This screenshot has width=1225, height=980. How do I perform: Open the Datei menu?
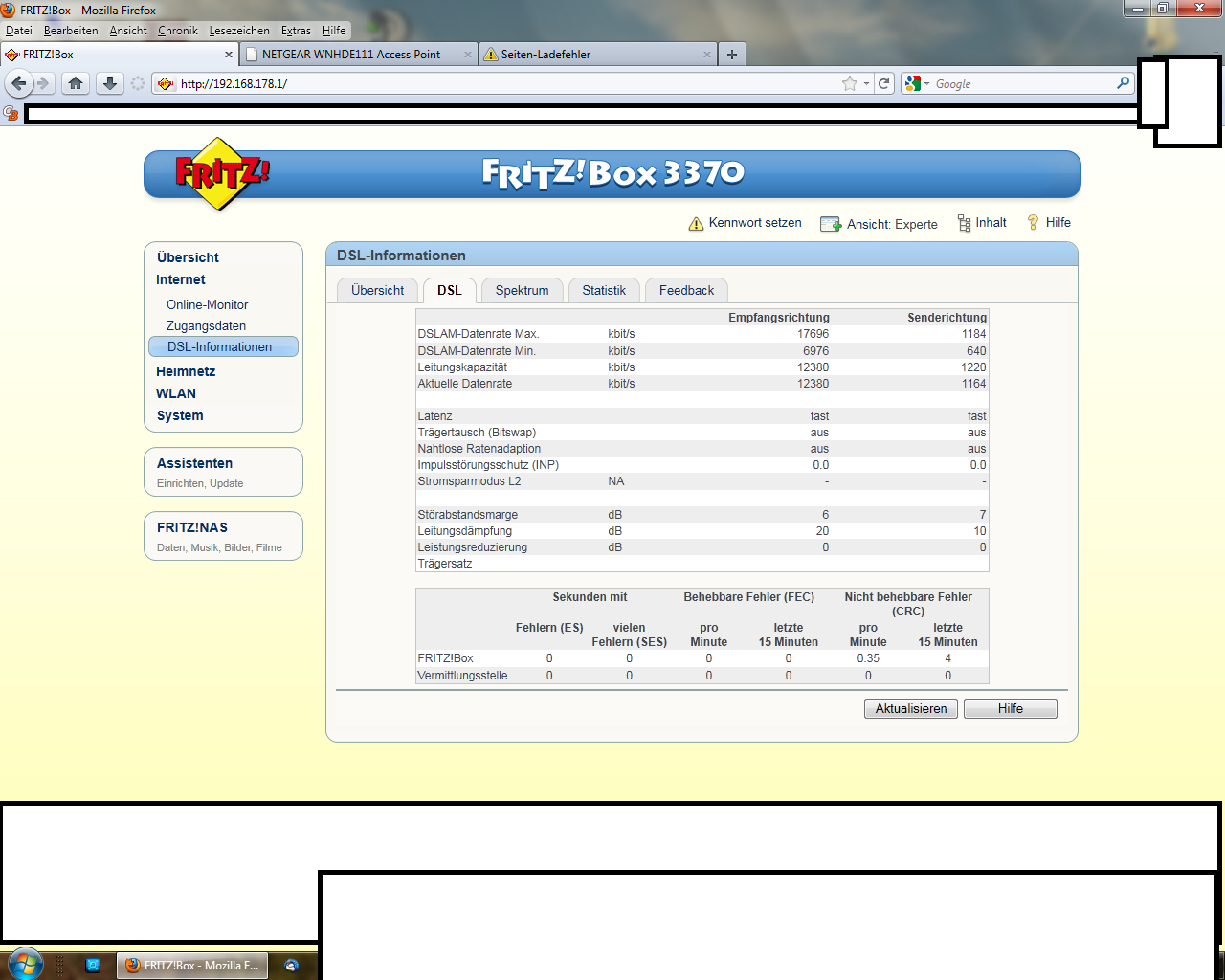(19, 31)
